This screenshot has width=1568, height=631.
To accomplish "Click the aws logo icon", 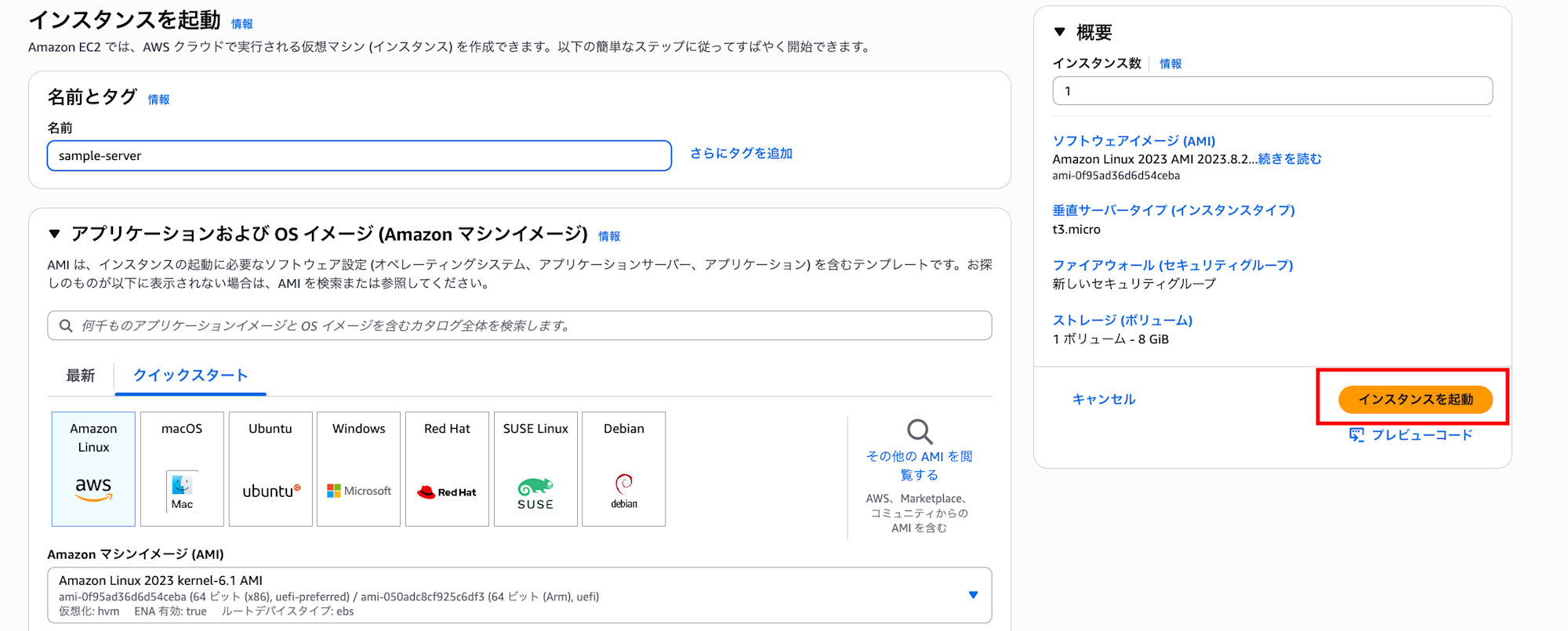I will point(93,488).
